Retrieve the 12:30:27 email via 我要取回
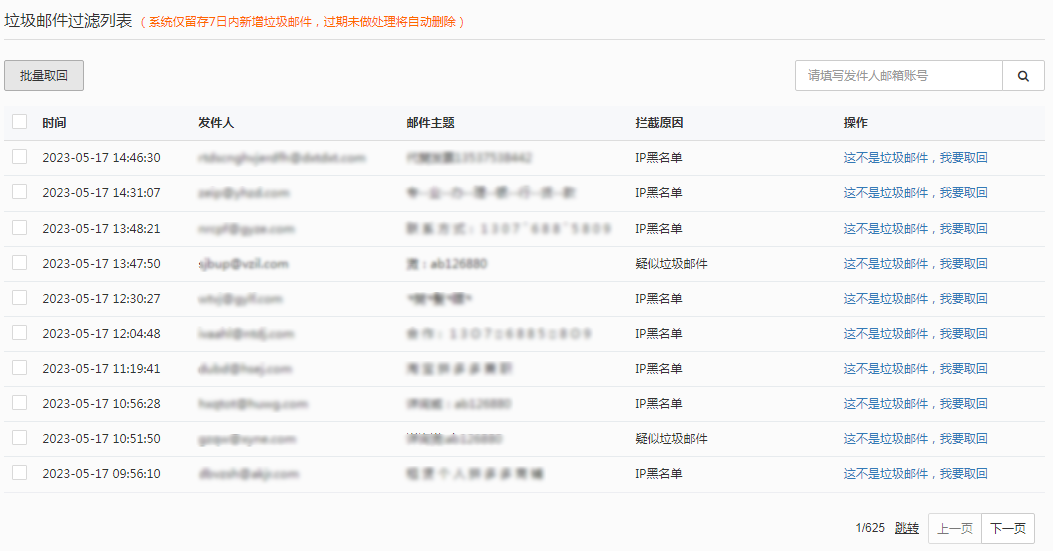 (x=964, y=298)
